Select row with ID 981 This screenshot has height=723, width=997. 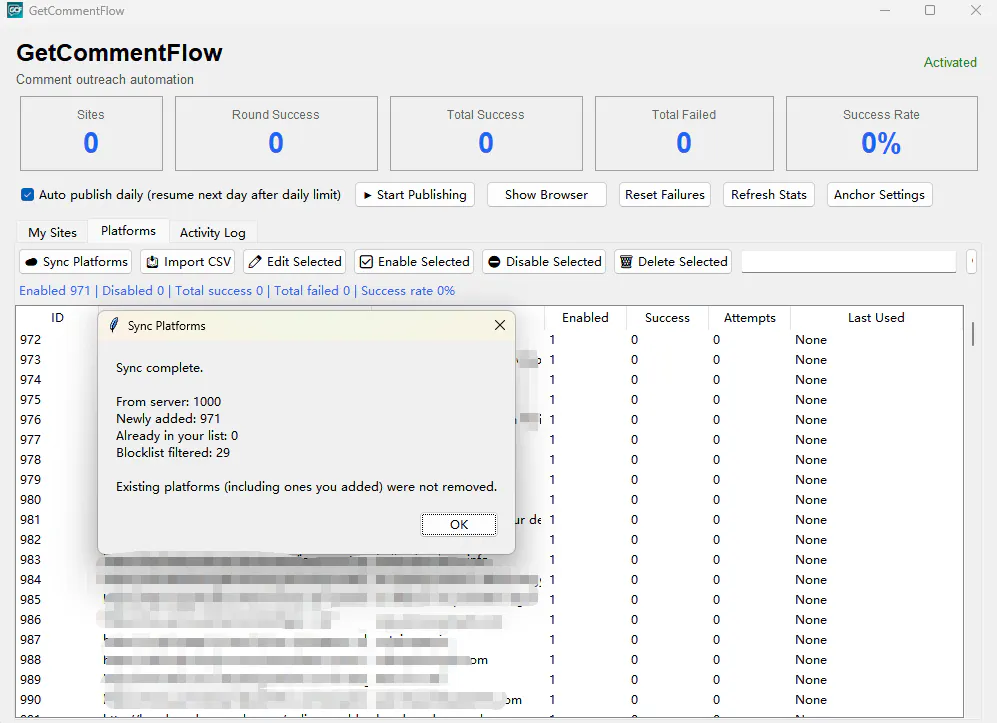(490, 520)
